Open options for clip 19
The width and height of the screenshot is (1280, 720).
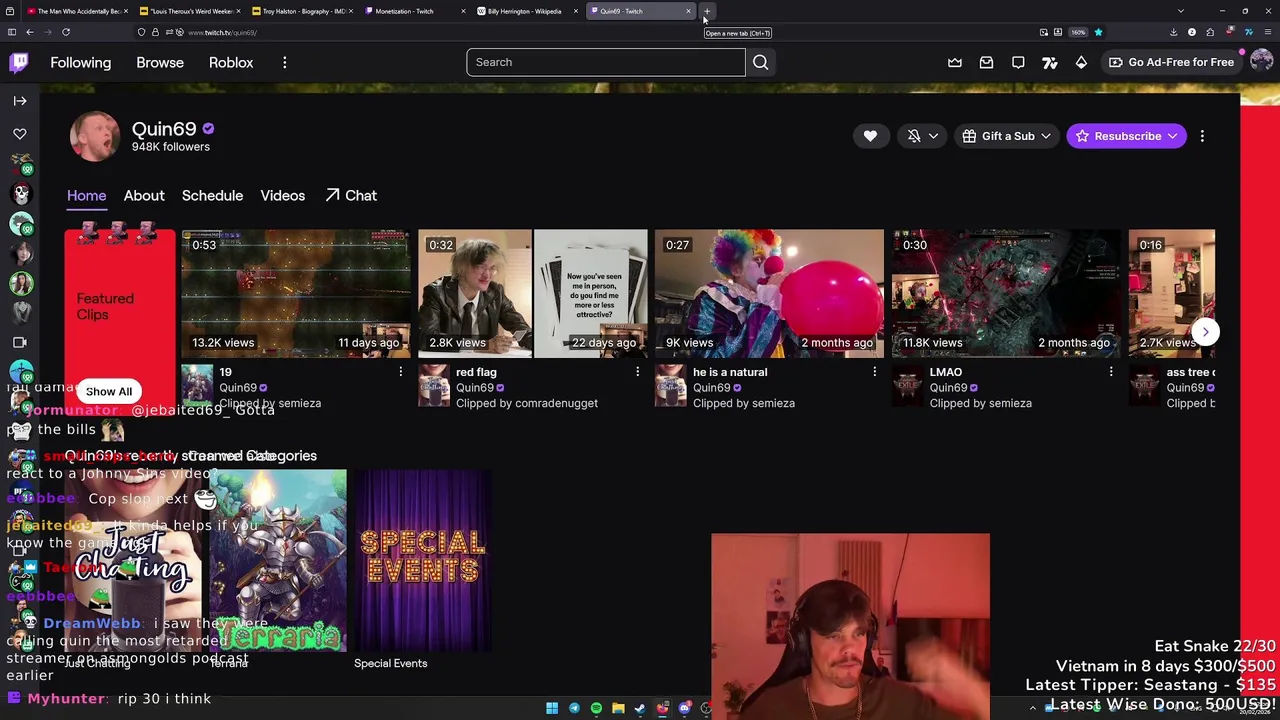coord(400,372)
